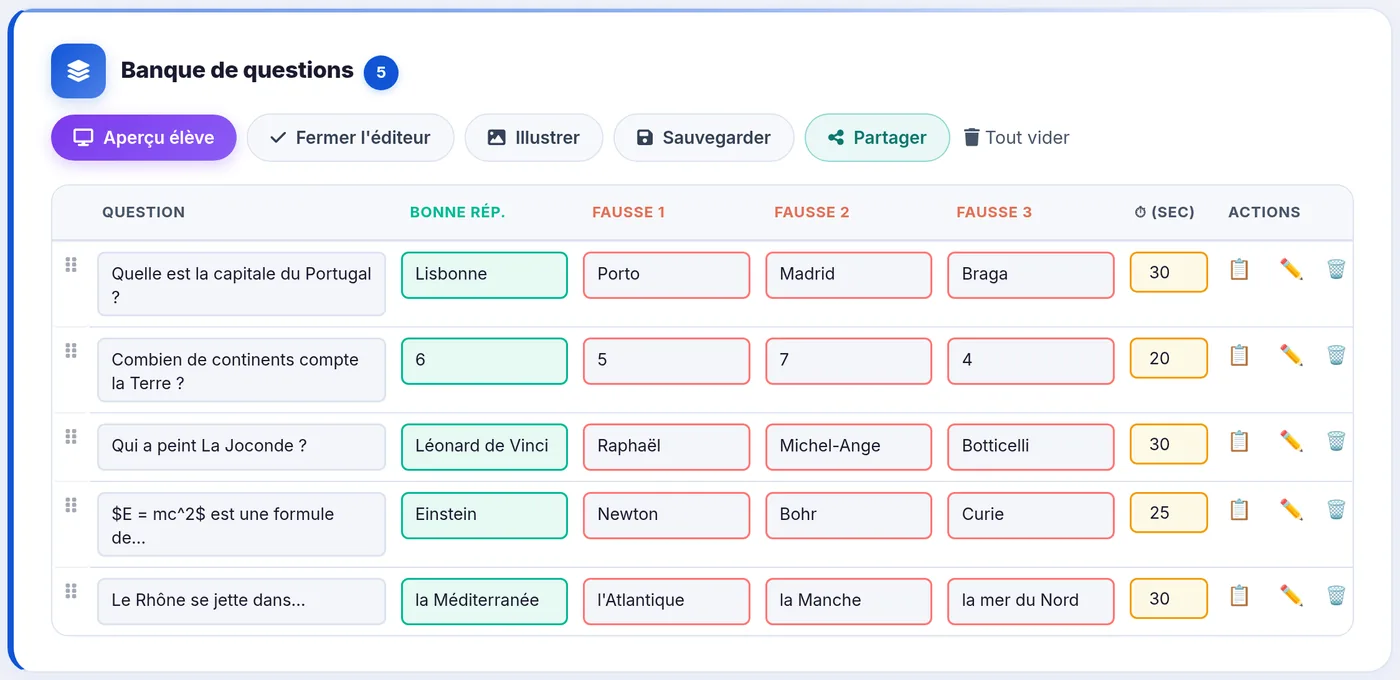Click the question count badge showing 5
1400x680 pixels.
tap(381, 72)
